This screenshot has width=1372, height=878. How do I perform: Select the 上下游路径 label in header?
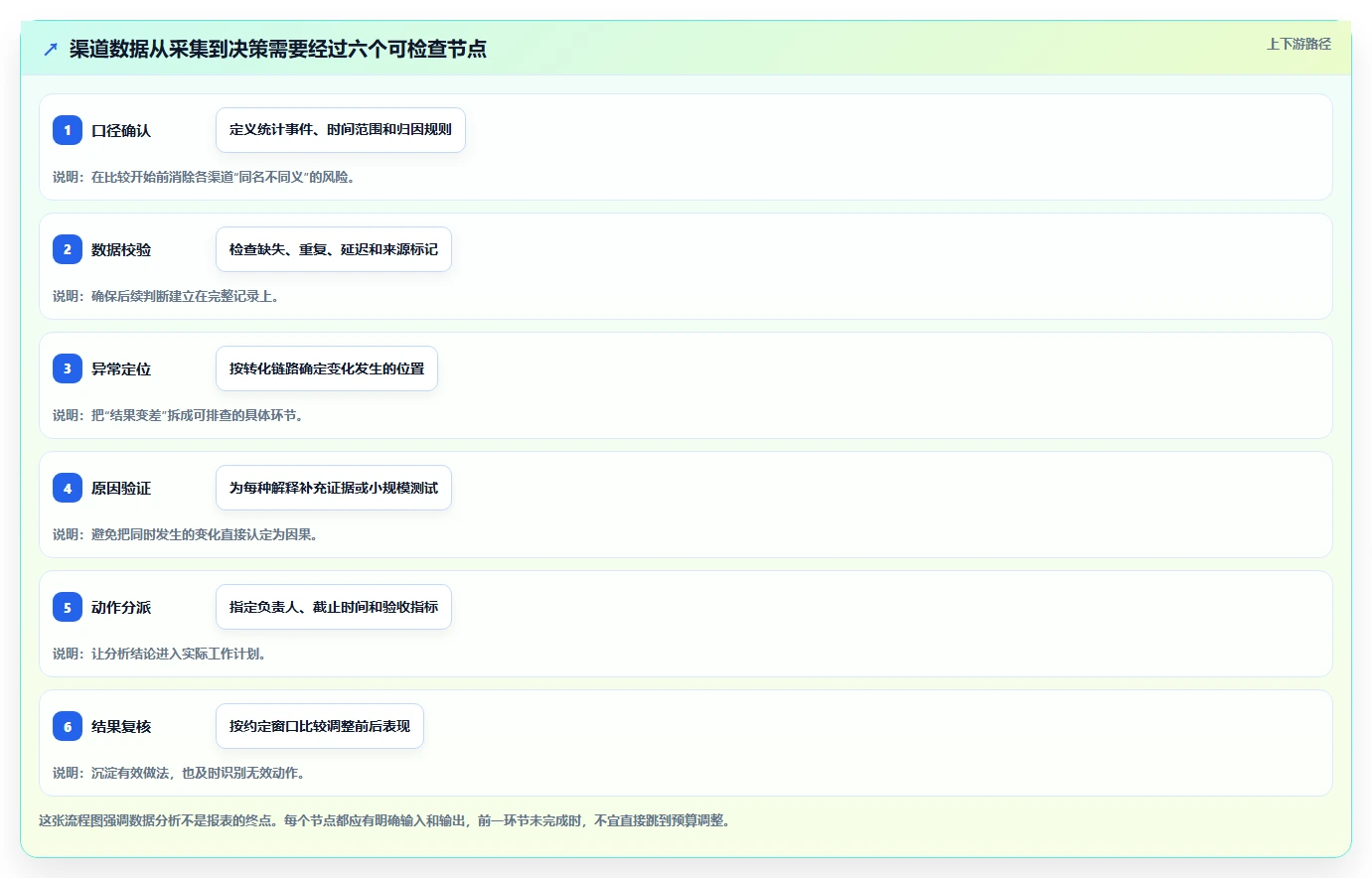click(x=1298, y=44)
